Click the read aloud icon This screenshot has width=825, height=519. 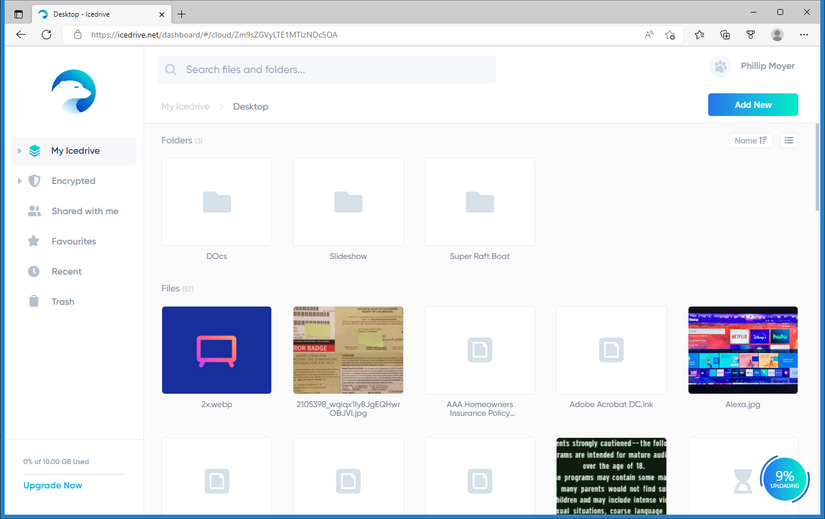coord(649,35)
